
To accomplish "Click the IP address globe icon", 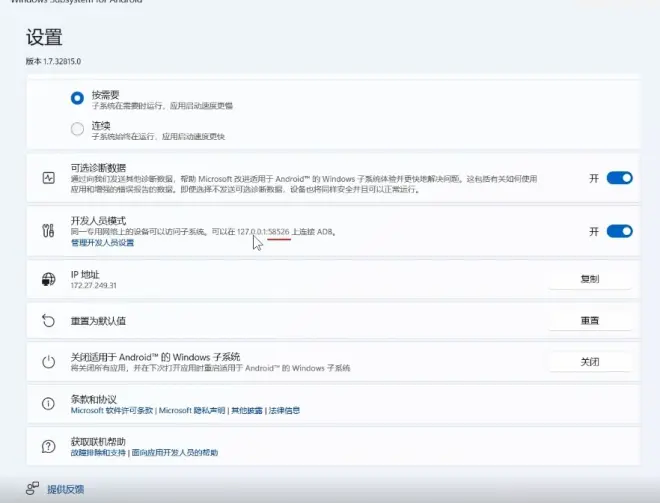I will coord(48,279).
